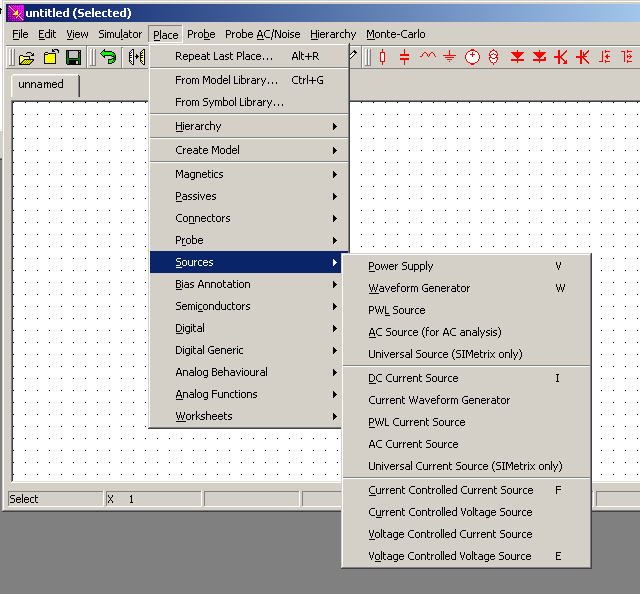Place a voltage source from the toolbar

(472, 57)
